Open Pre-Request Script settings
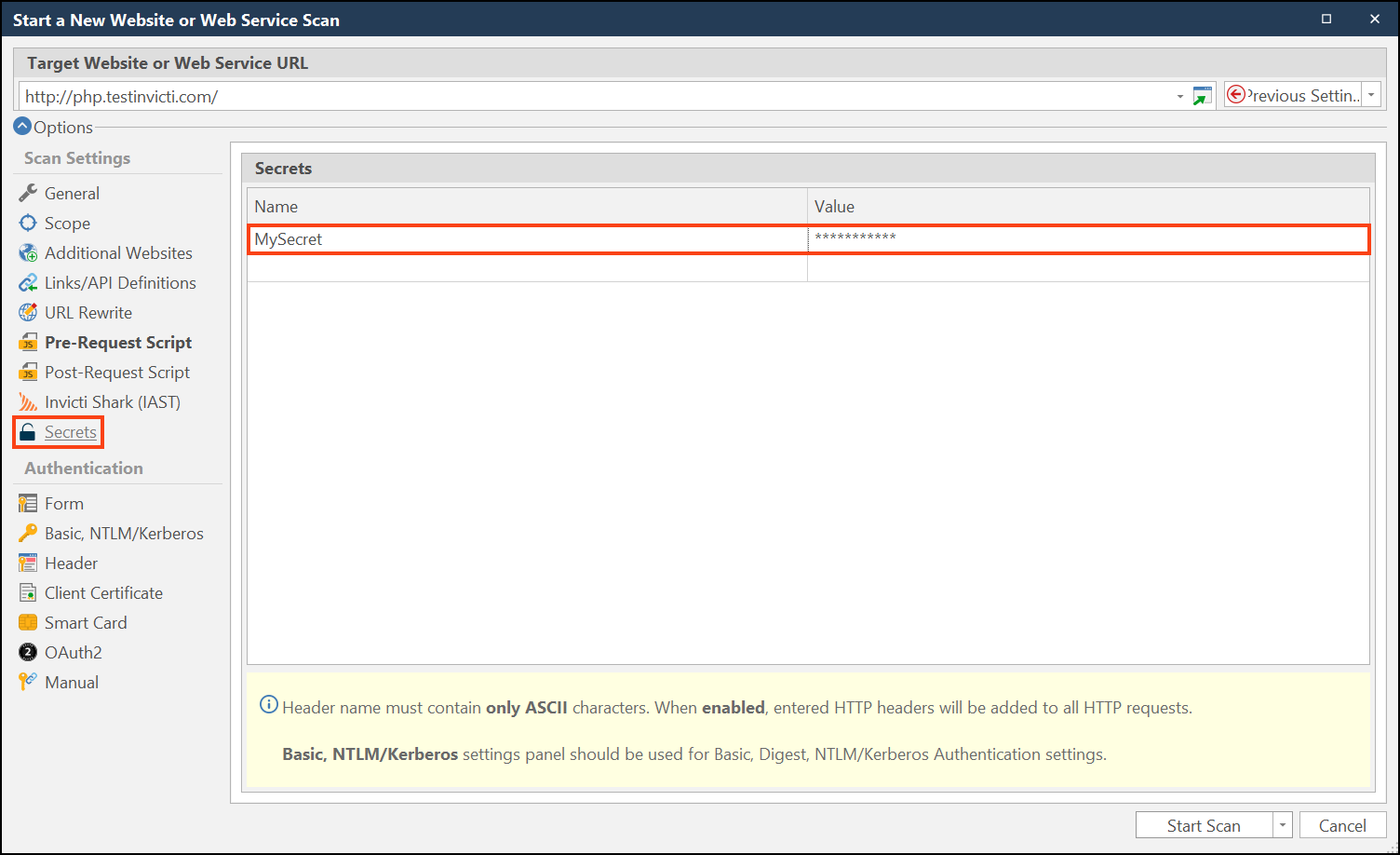Image resolution: width=1400 pixels, height=855 pixels. point(117,342)
